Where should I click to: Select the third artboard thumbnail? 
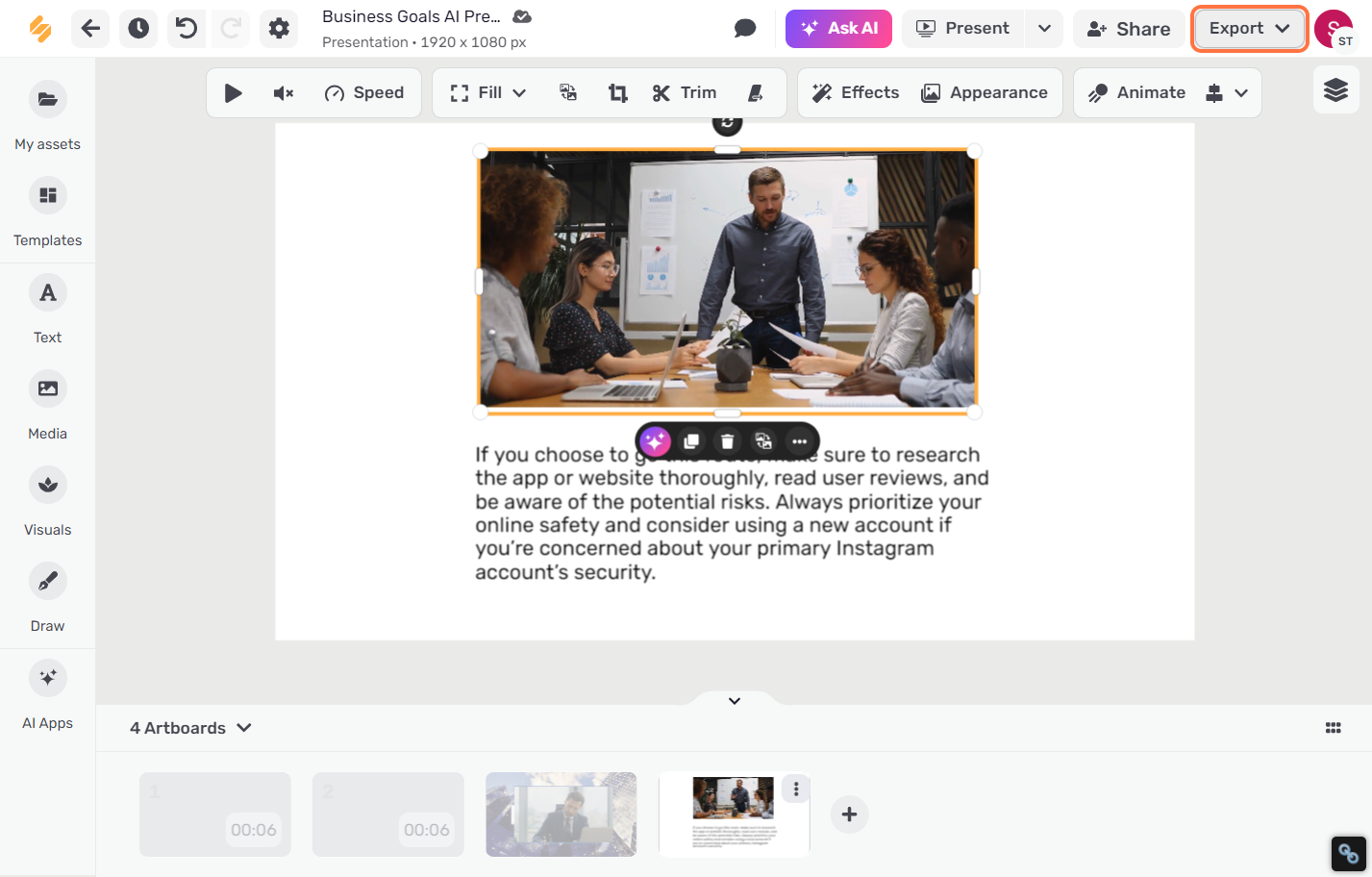(561, 814)
